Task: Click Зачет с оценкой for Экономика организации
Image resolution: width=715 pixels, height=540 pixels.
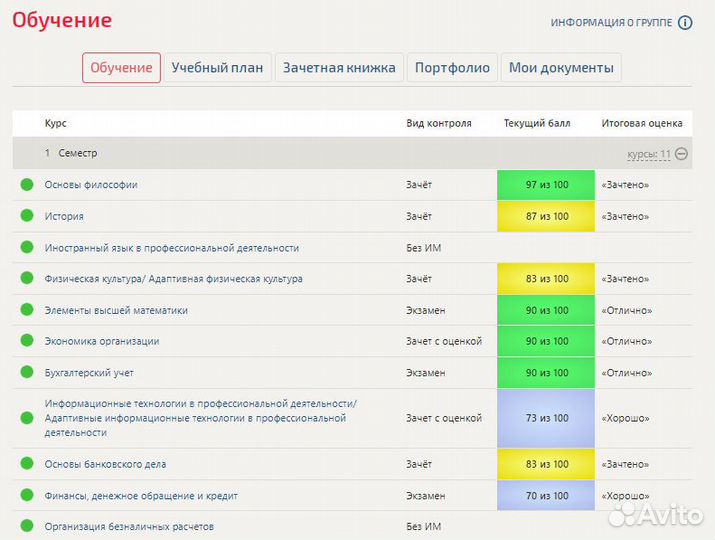Action: [x=444, y=341]
